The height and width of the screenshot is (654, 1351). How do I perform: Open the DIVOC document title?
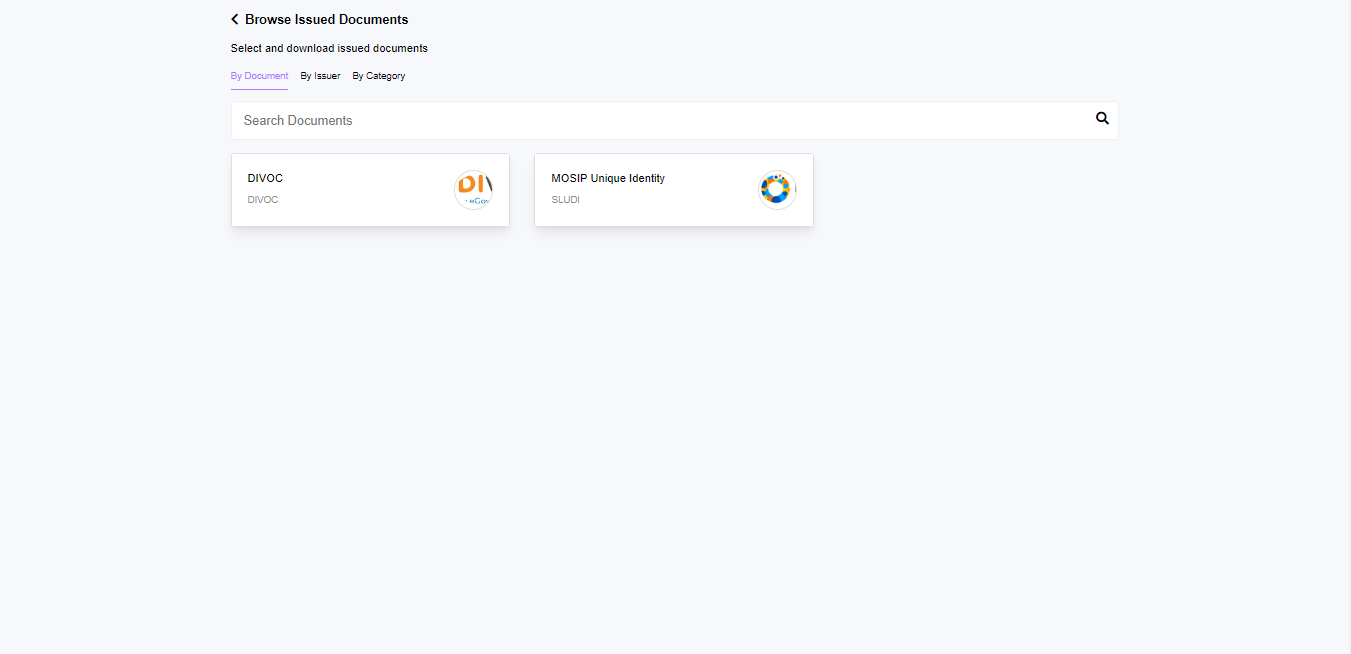tap(265, 178)
